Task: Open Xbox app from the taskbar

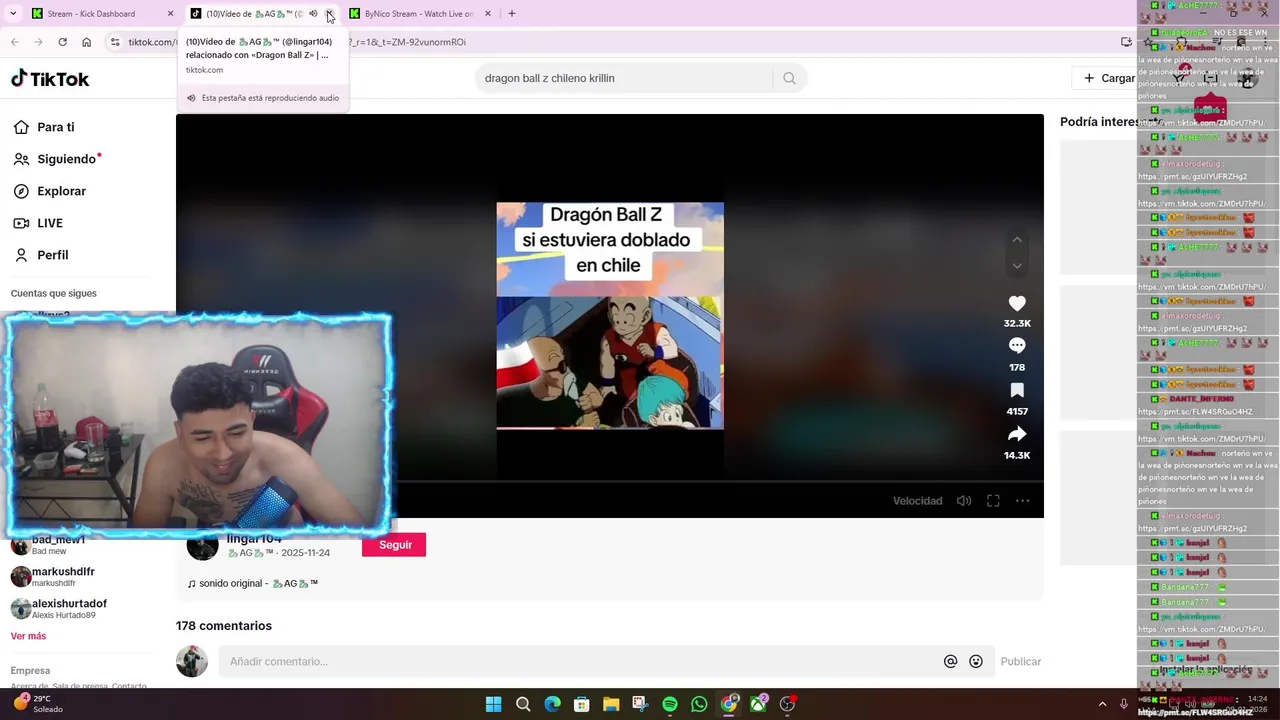Action: 758,704
